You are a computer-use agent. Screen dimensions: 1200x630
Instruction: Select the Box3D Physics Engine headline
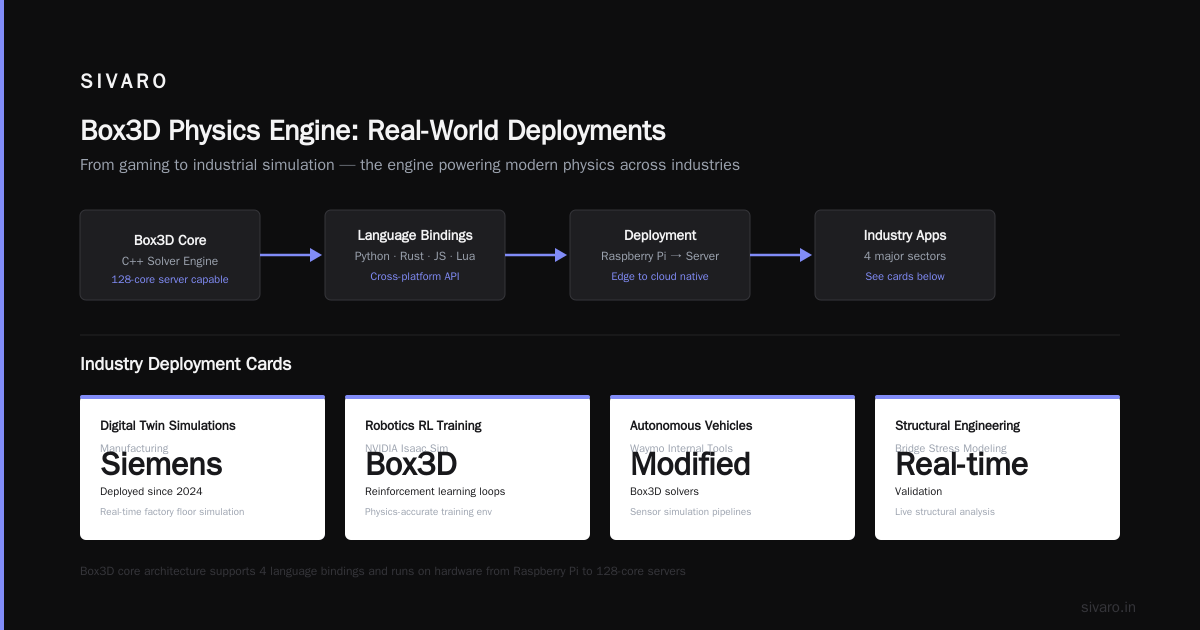click(373, 131)
